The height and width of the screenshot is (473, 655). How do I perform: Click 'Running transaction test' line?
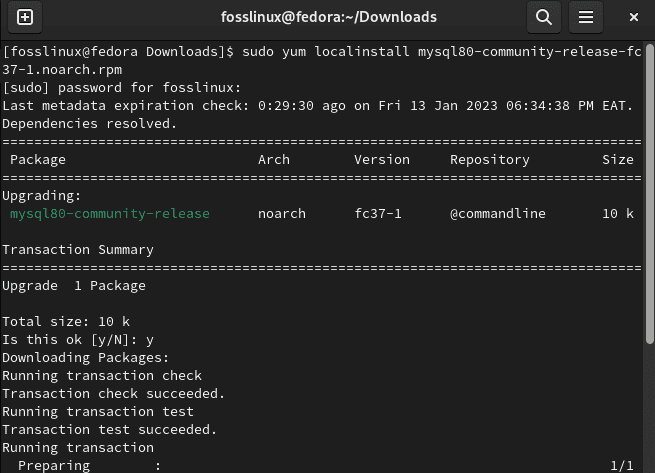pos(98,412)
